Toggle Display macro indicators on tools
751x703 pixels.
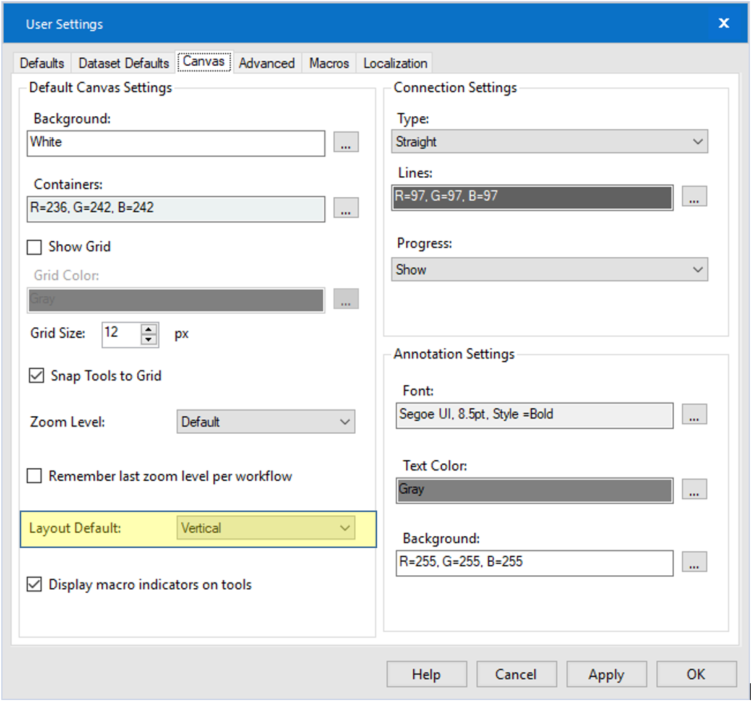pos(34,584)
